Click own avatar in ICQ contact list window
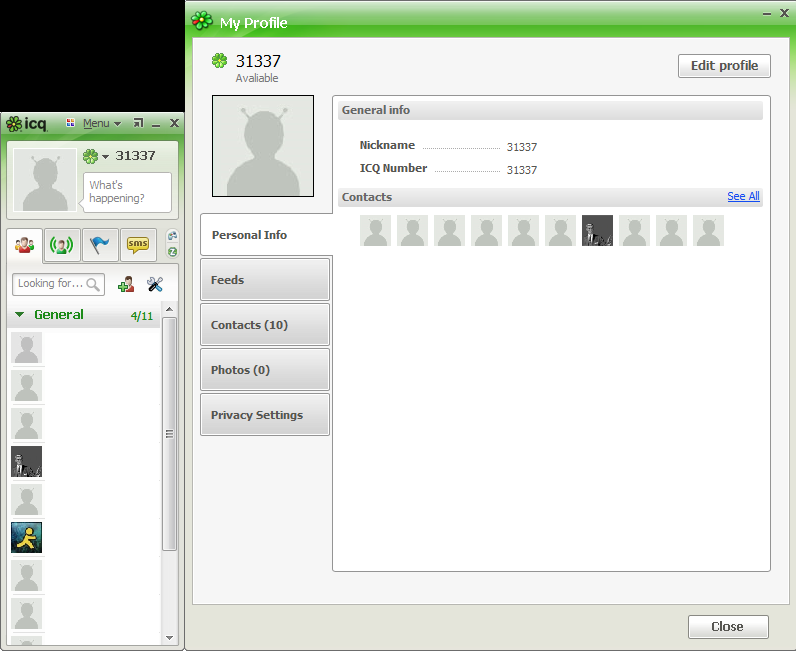796x651 pixels. coord(45,180)
